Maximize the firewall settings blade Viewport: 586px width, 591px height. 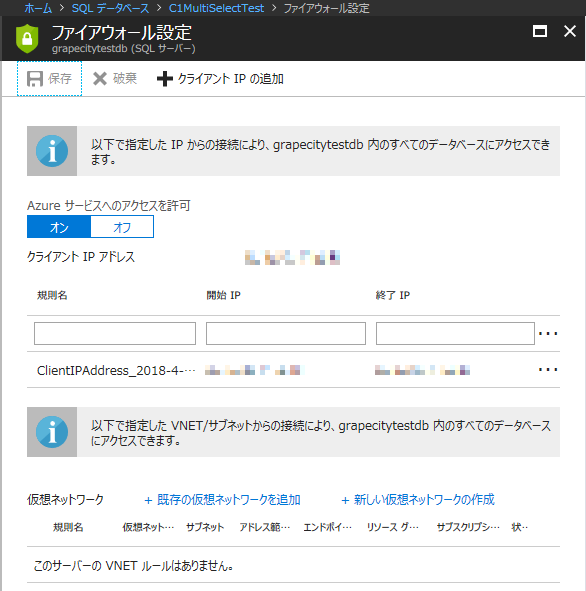click(x=540, y=31)
